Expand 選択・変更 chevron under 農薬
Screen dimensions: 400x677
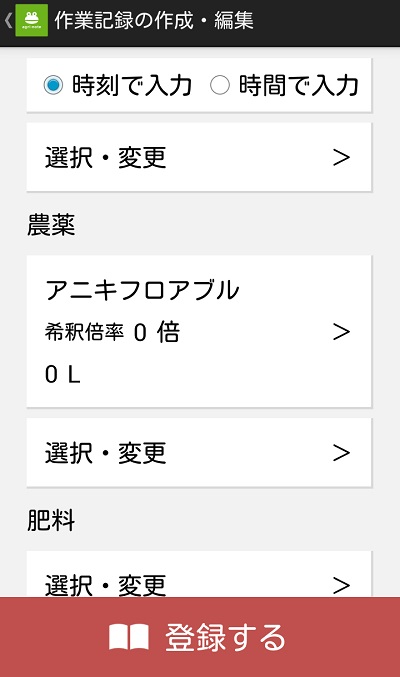[x=341, y=452]
